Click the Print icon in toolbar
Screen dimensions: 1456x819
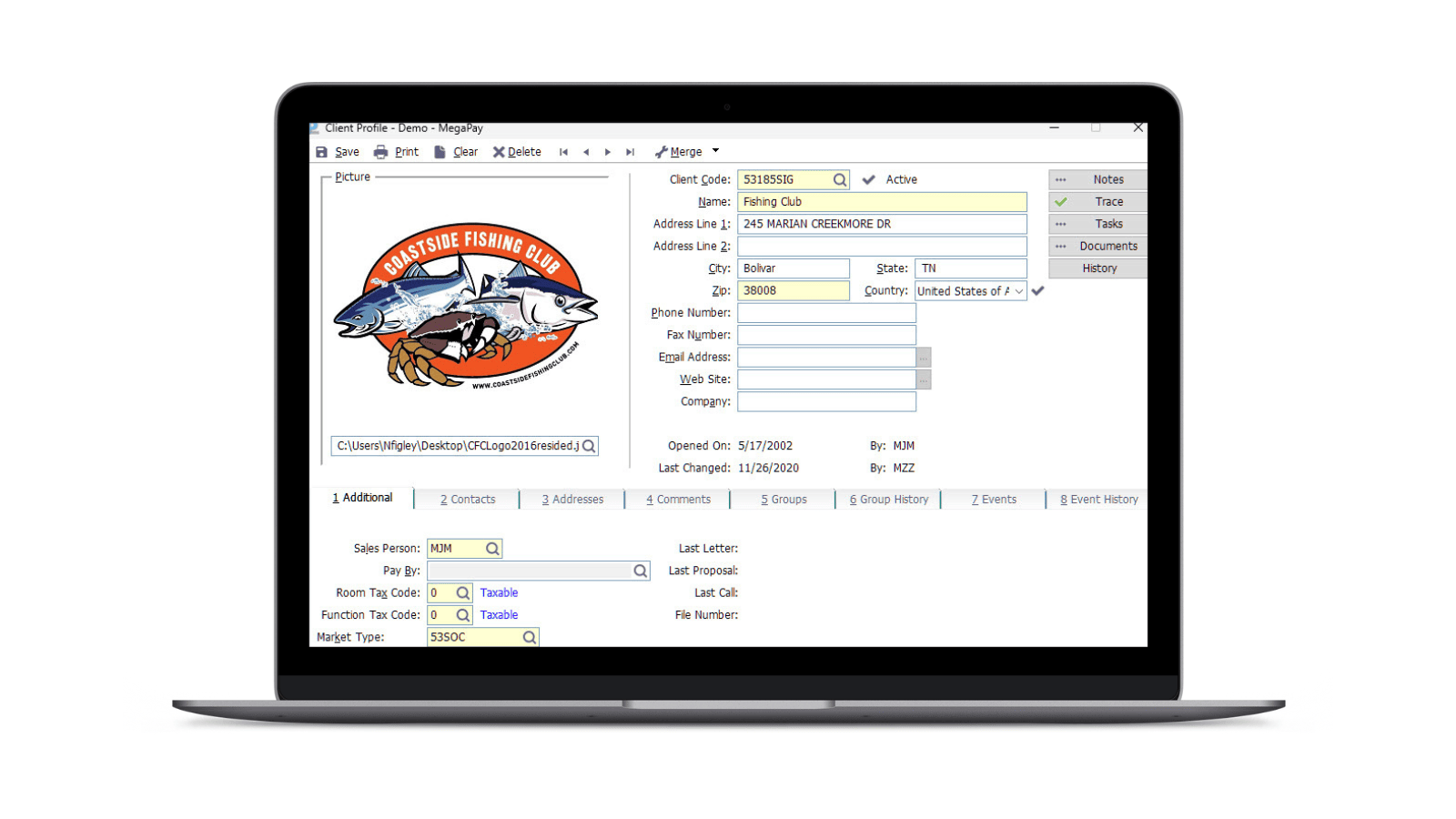(380, 152)
